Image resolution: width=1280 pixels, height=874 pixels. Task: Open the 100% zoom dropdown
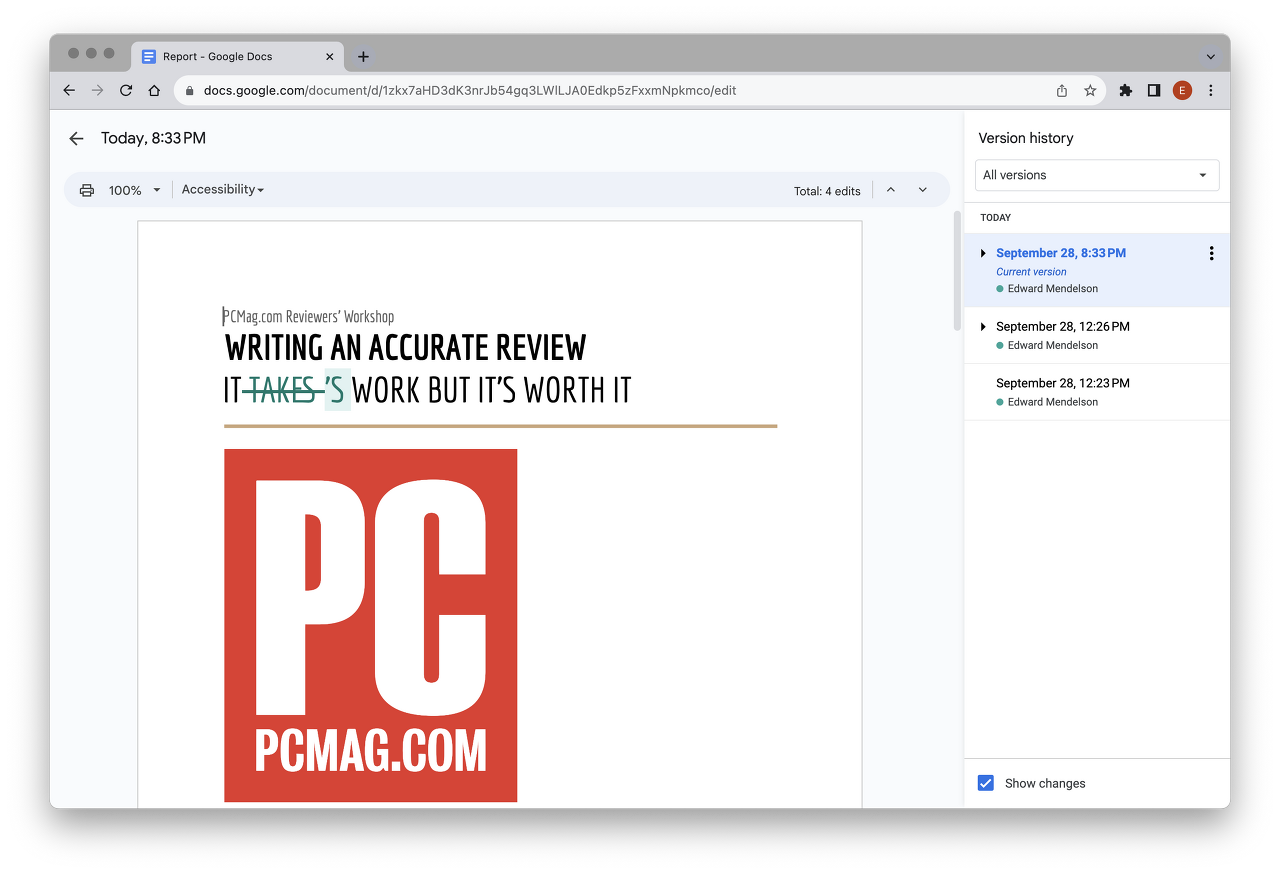pos(135,190)
